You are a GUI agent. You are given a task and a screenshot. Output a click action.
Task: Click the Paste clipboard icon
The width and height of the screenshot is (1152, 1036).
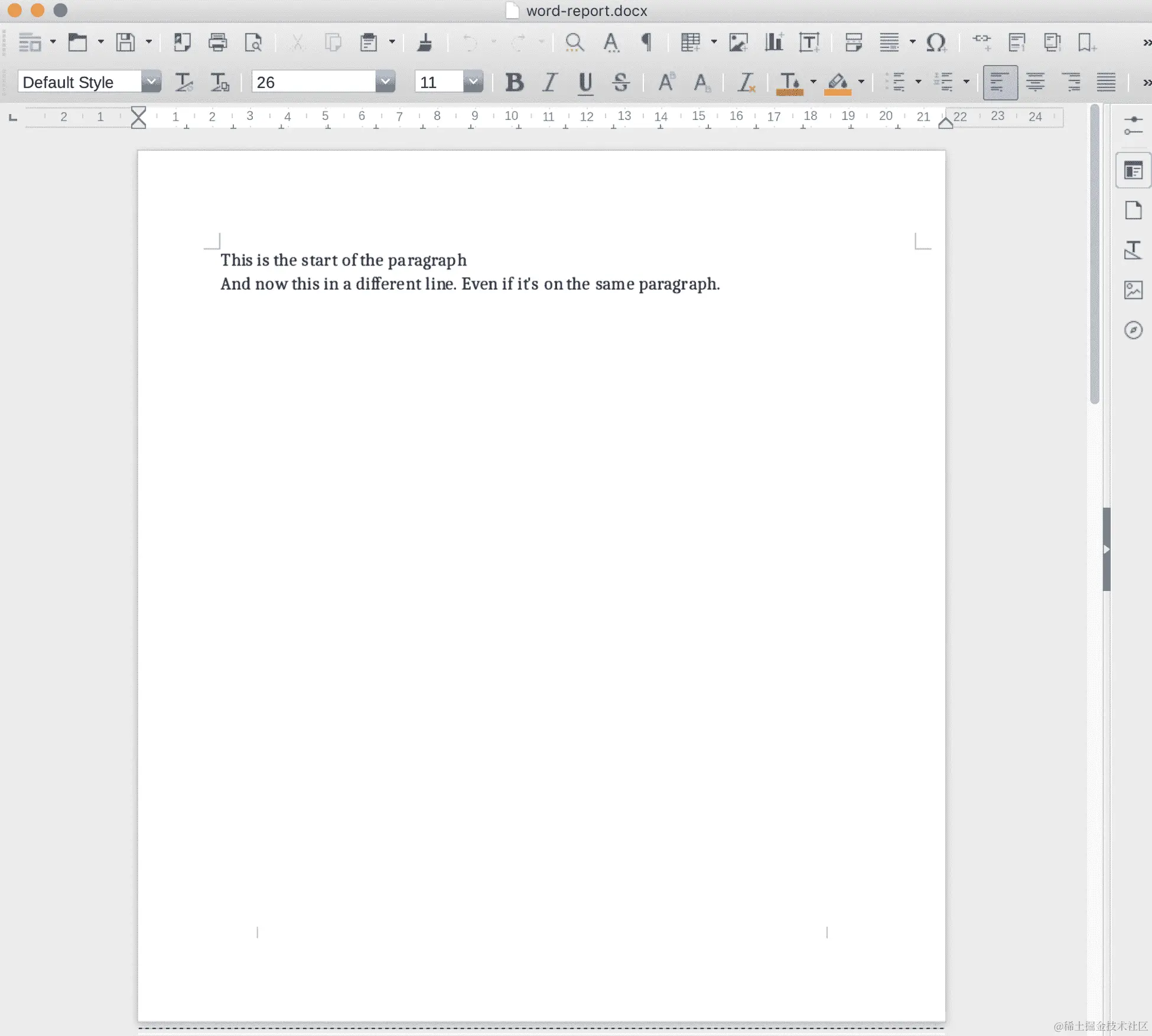pyautogui.click(x=369, y=43)
